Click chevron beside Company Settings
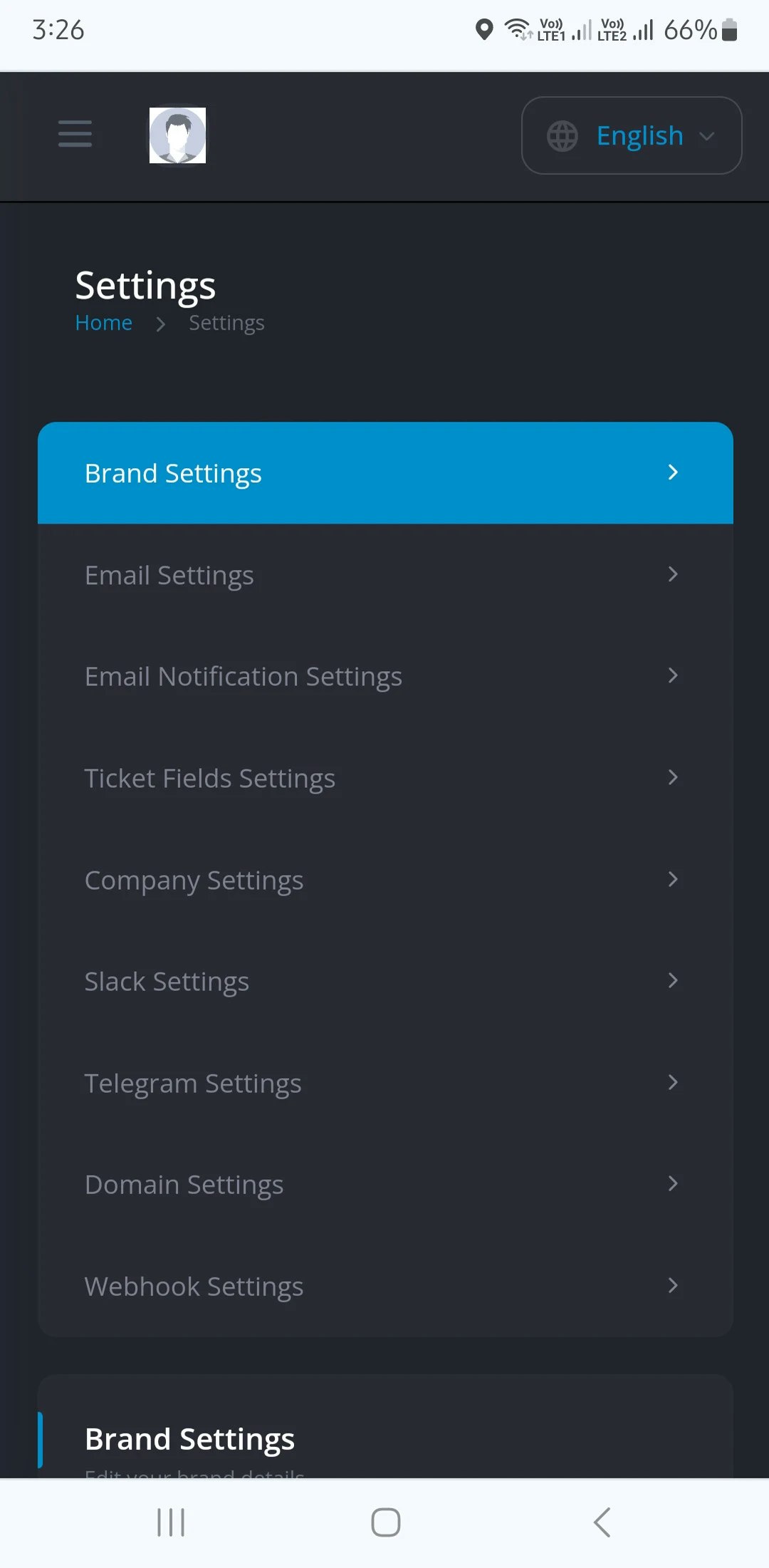Viewport: 769px width, 1568px height. coord(673,879)
